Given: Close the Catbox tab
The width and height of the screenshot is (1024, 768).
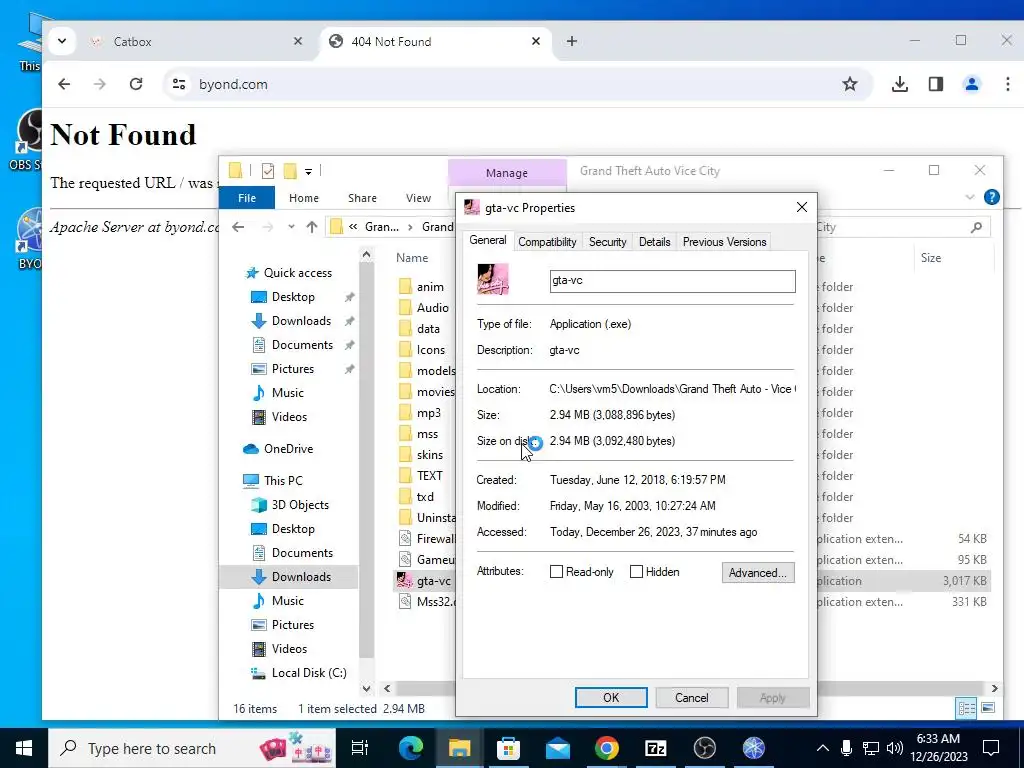Looking at the screenshot, I should (298, 41).
